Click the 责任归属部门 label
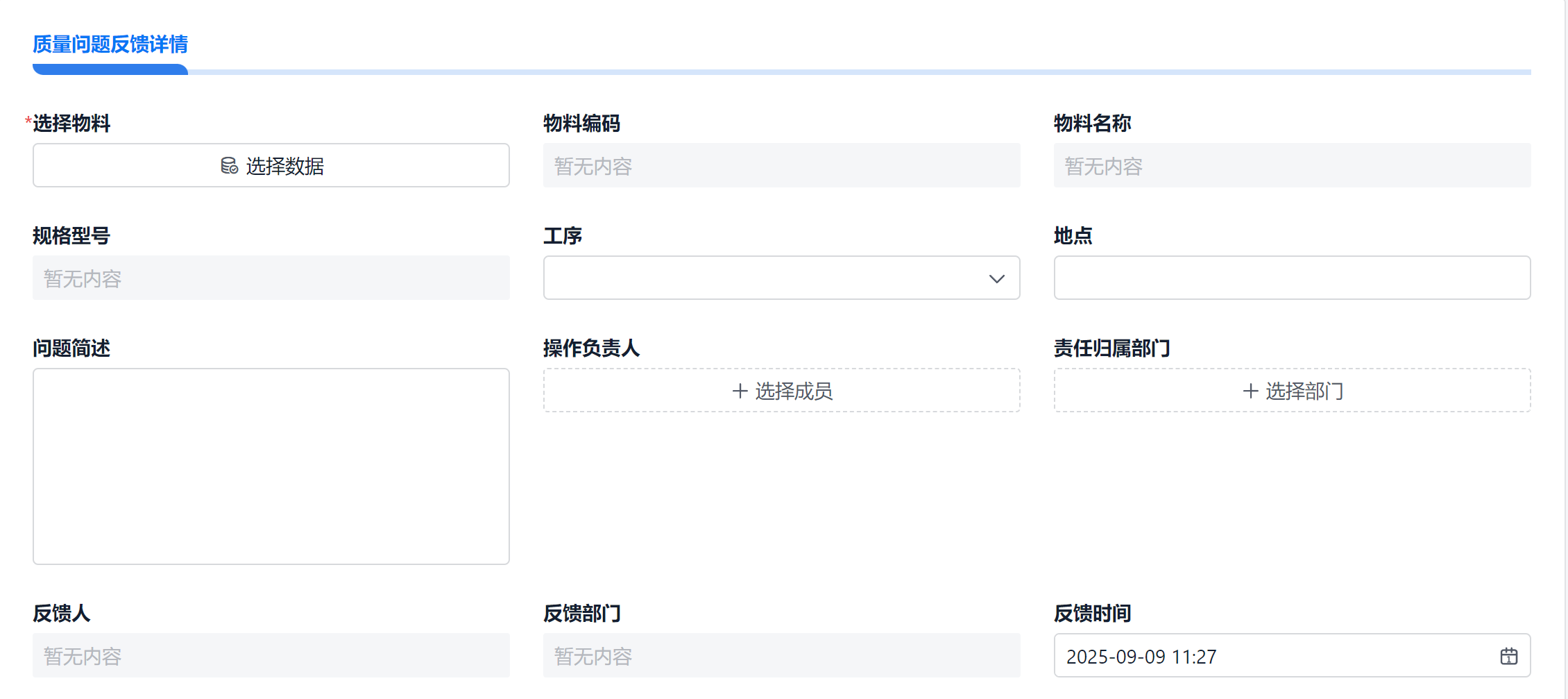The image size is (1568, 699). pos(1112,348)
